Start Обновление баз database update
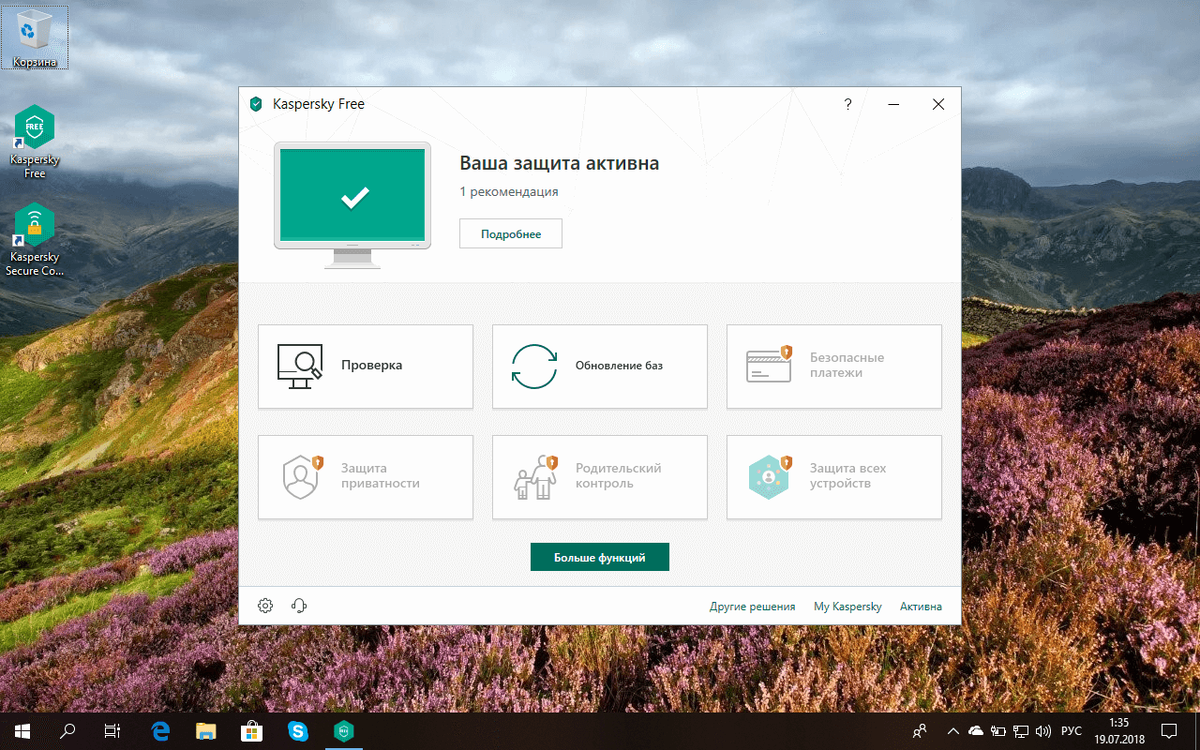1200x750 pixels. point(599,366)
